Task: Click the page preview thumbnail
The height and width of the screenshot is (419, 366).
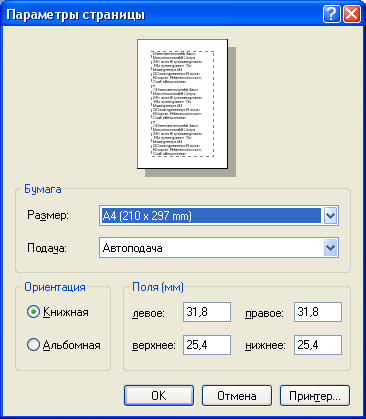Action: click(183, 104)
